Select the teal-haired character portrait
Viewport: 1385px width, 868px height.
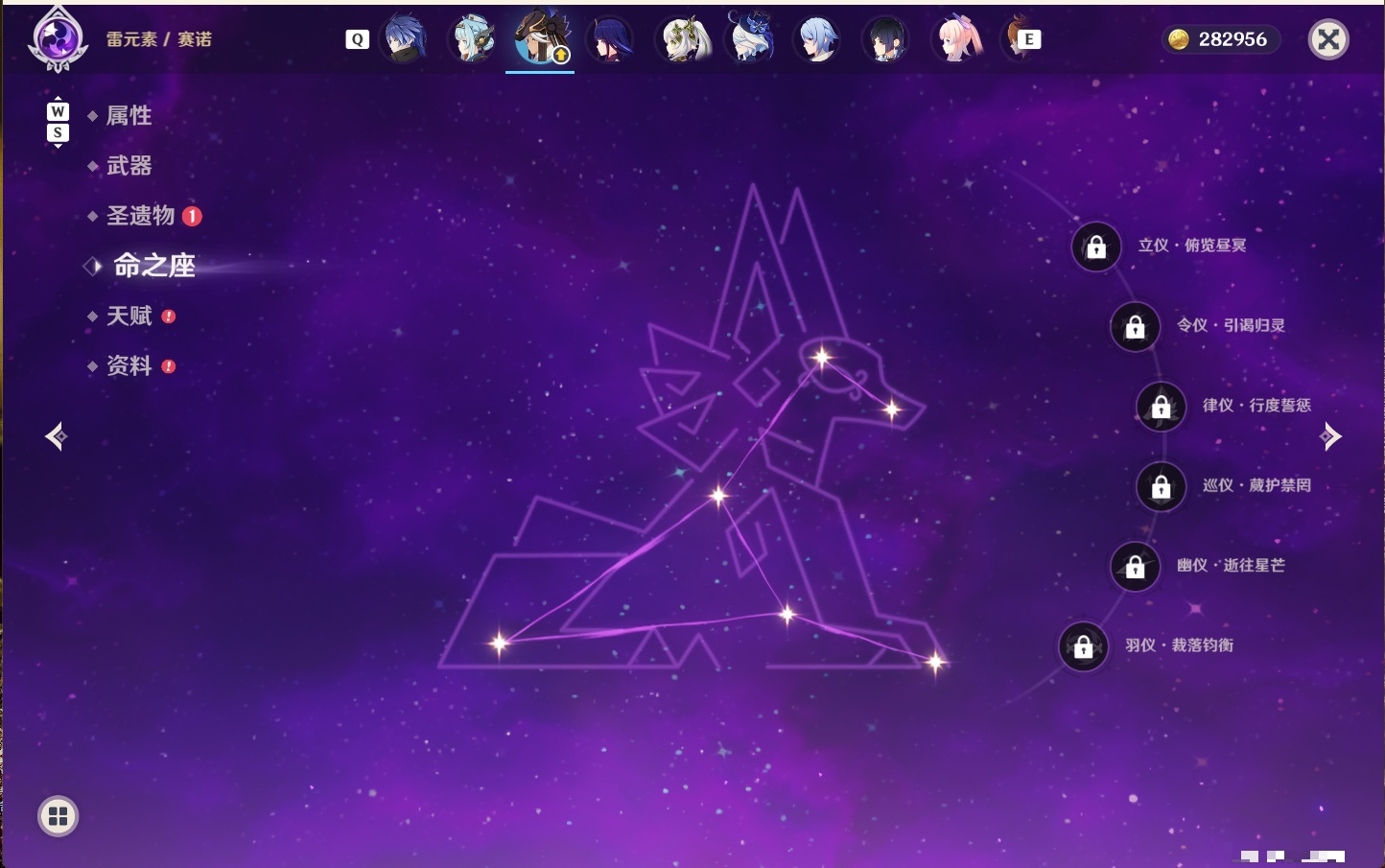click(473, 39)
